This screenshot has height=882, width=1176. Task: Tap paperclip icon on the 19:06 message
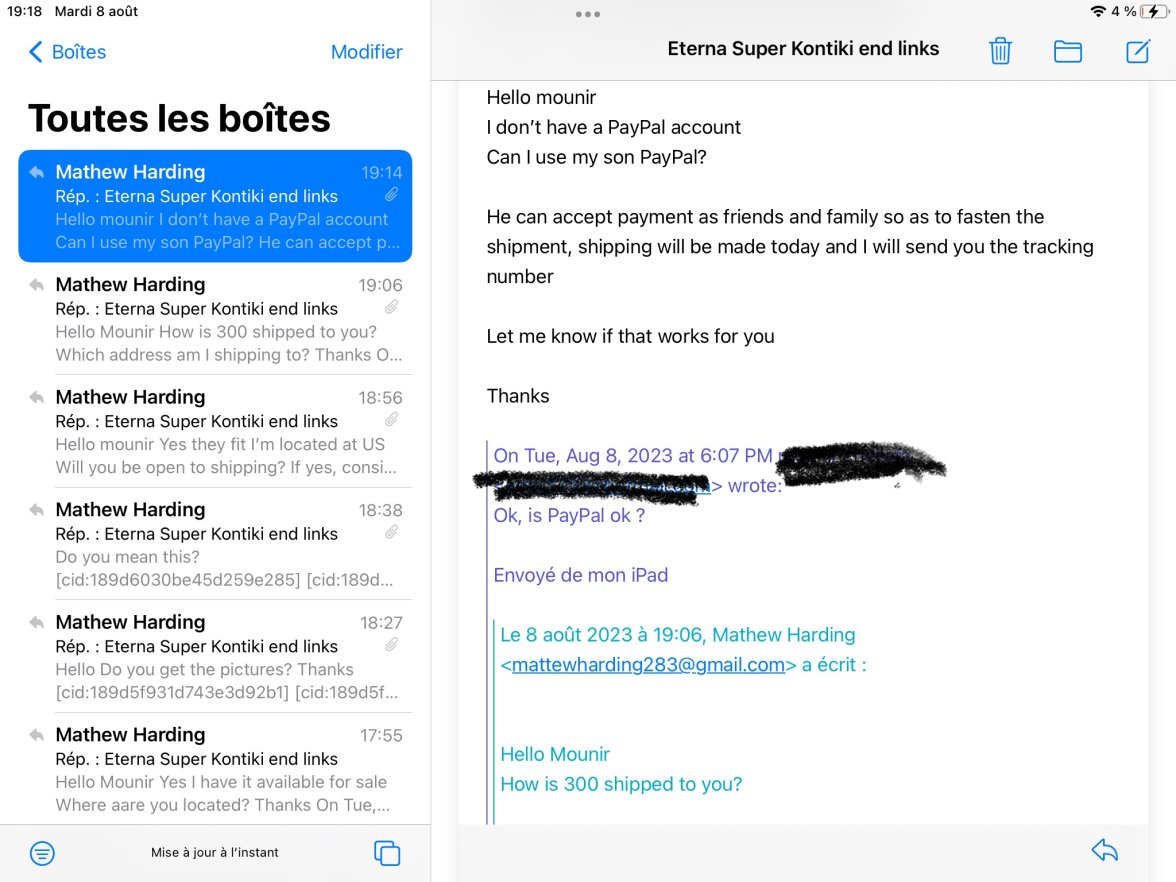[x=393, y=307]
